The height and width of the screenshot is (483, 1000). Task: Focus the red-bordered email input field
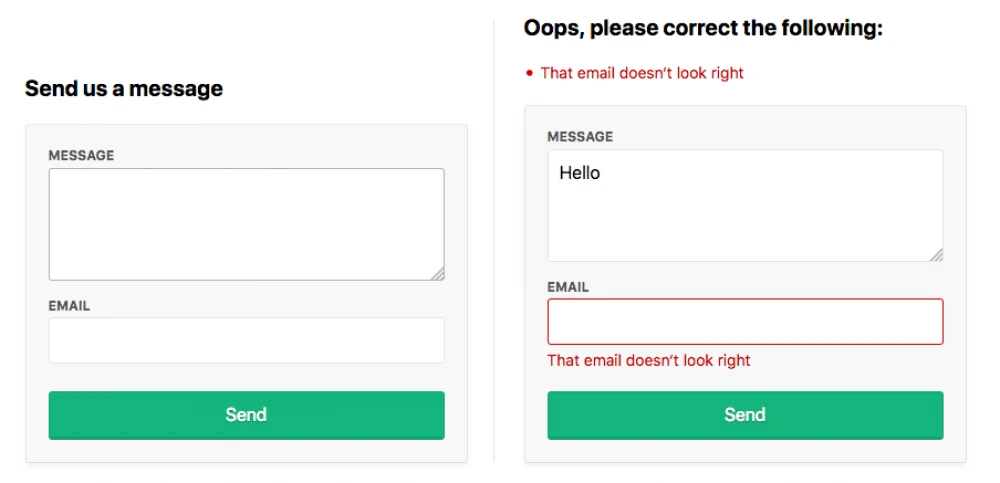[x=745, y=322]
